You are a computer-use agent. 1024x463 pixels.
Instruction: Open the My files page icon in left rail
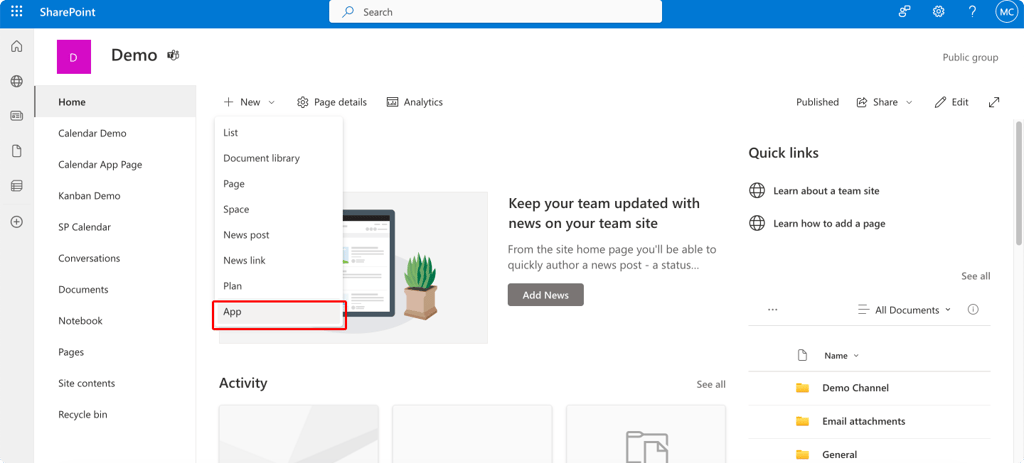(17, 152)
